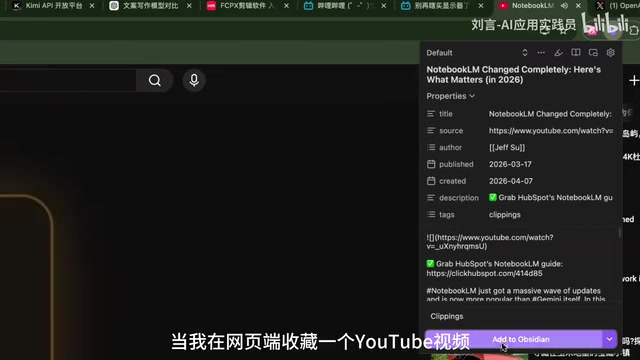The height and width of the screenshot is (360, 640).
Task: Collapse the Properties section
Action: point(451,96)
